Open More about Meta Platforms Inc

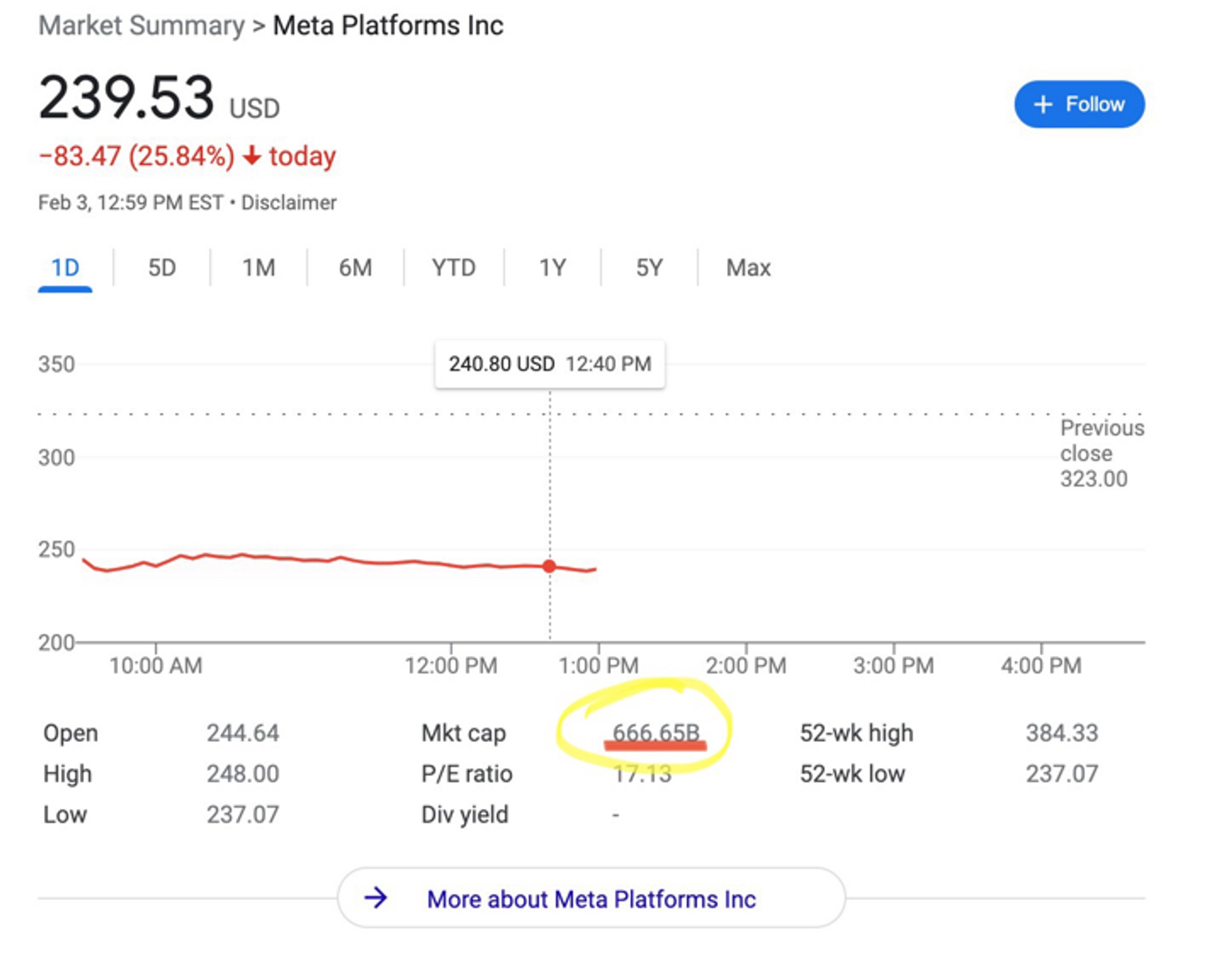[x=591, y=898]
